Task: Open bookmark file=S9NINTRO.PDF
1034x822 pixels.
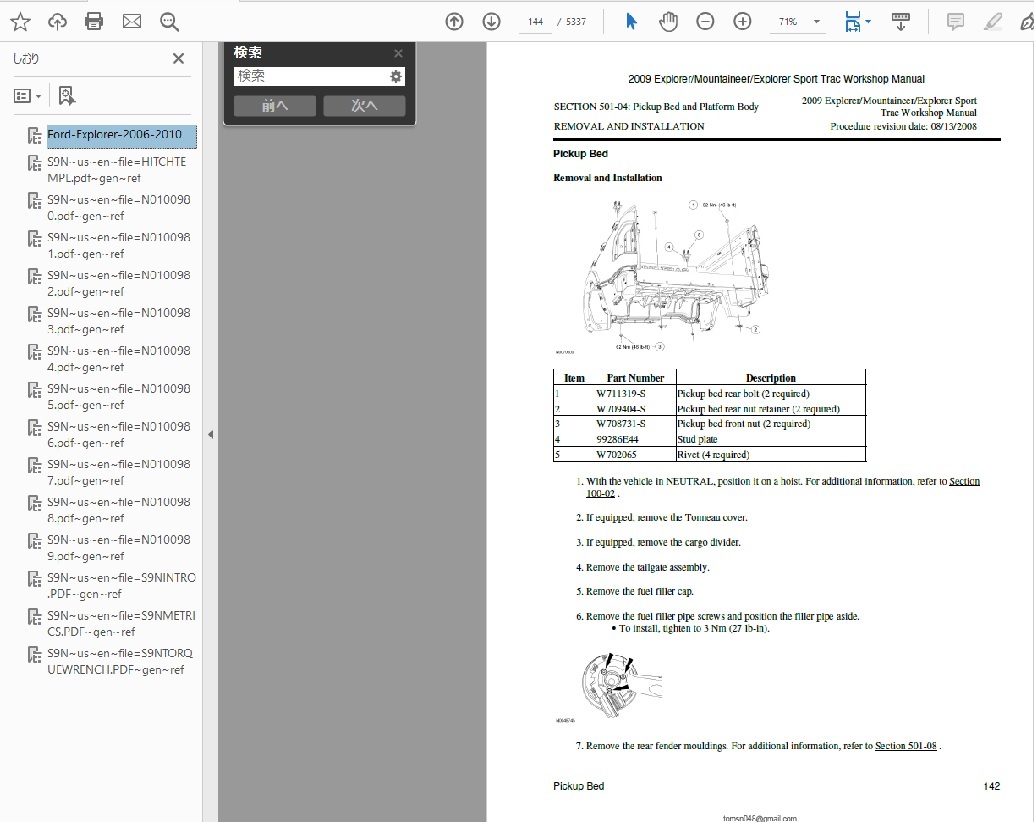Action: (121, 585)
